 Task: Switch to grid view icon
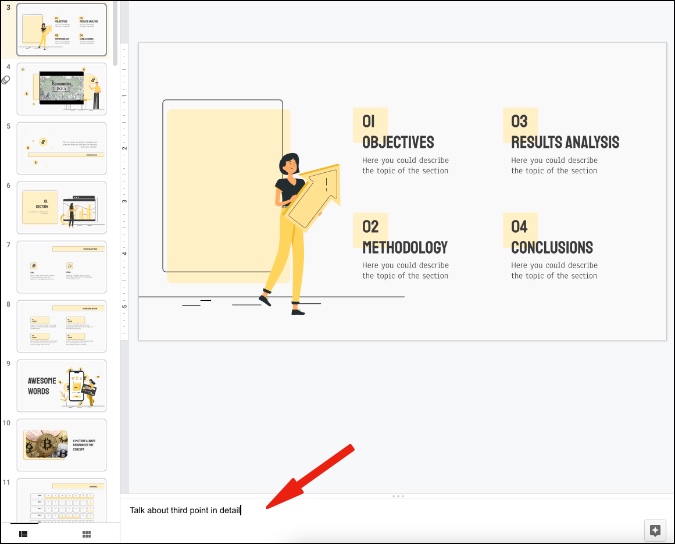[87, 534]
